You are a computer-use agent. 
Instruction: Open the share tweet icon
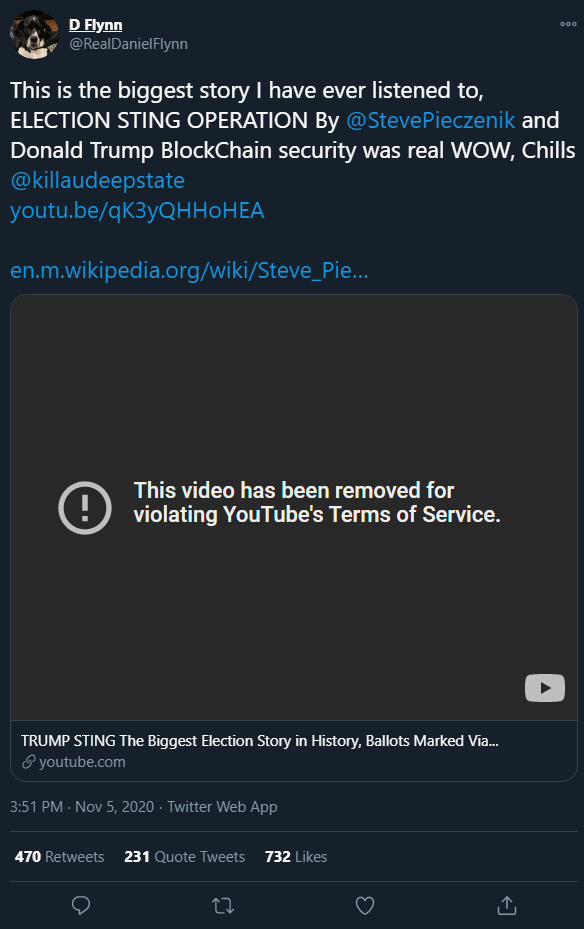(507, 905)
